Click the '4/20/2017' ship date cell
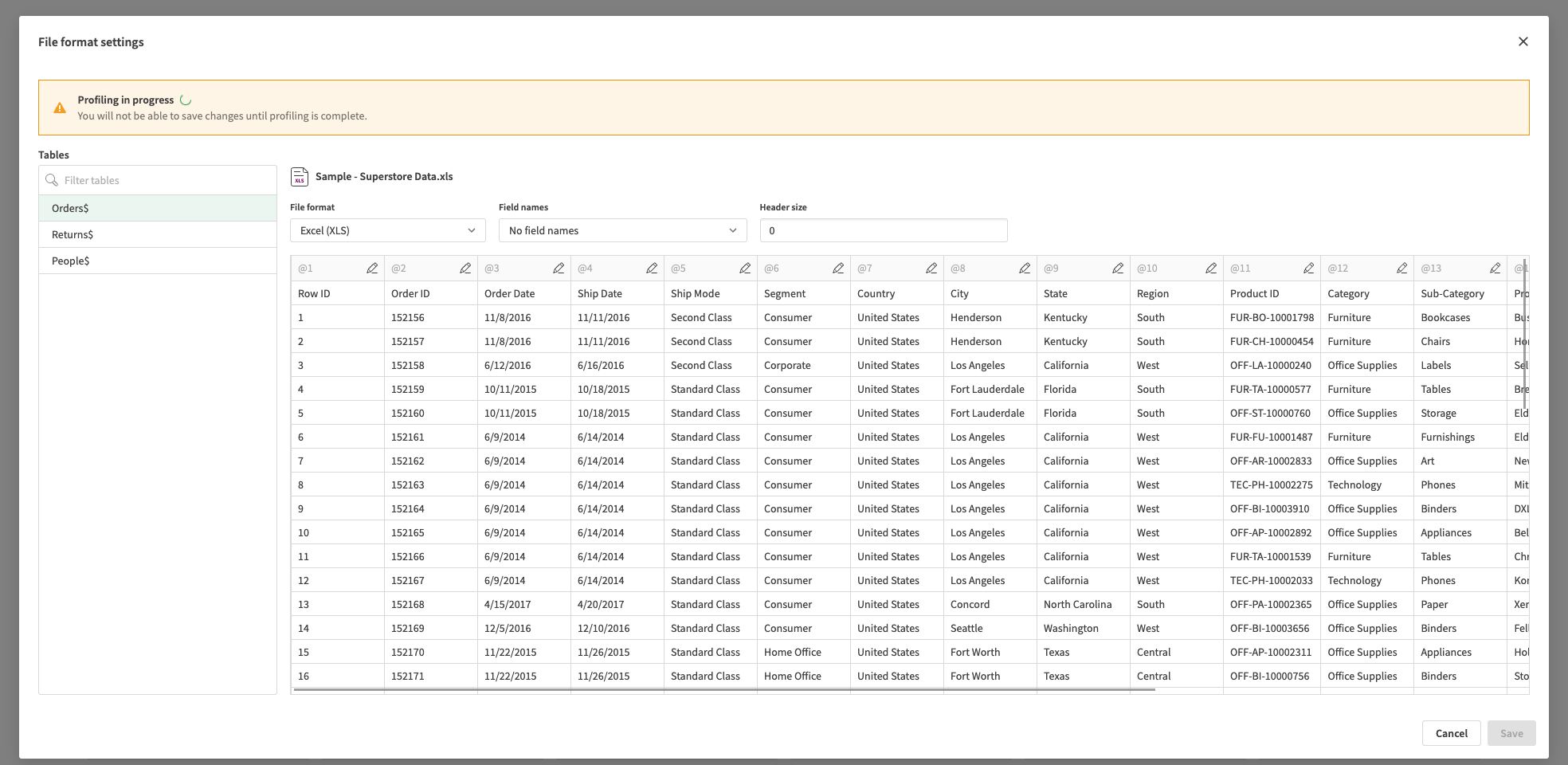1568x765 pixels. pos(617,604)
